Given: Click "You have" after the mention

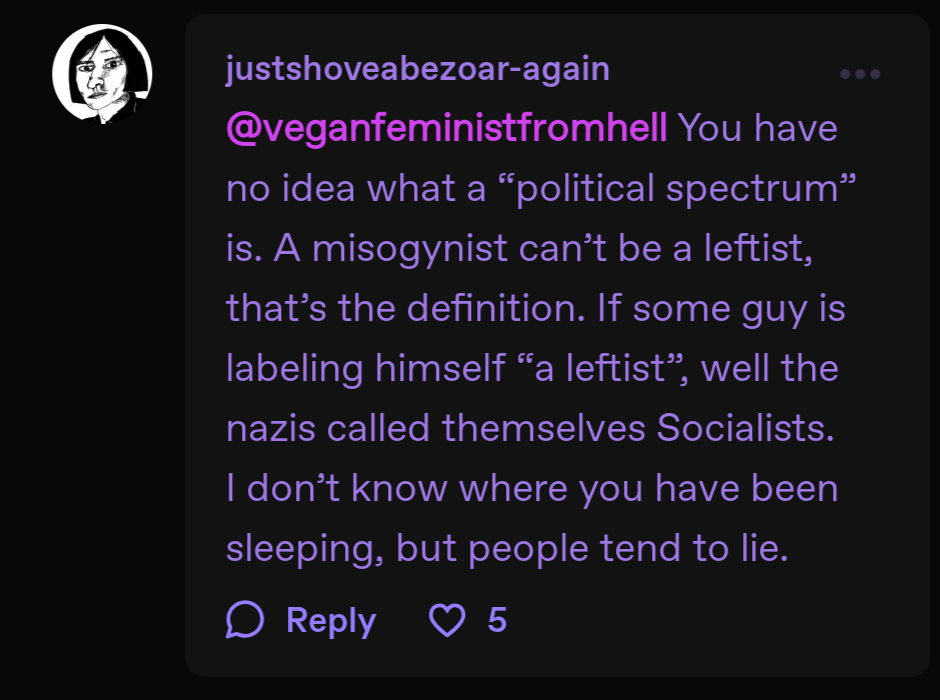Looking at the screenshot, I should click(x=758, y=128).
